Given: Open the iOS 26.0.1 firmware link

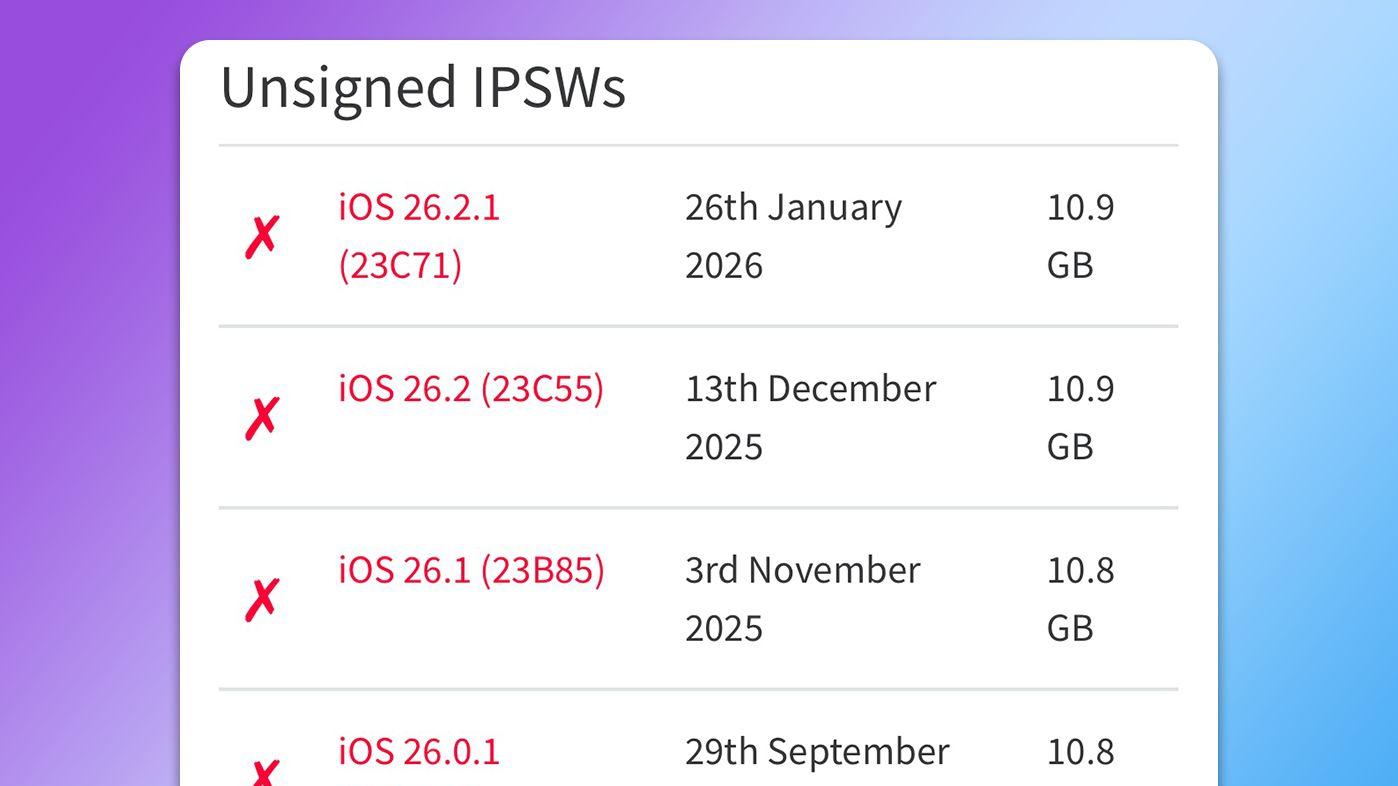Looking at the screenshot, I should [x=417, y=752].
